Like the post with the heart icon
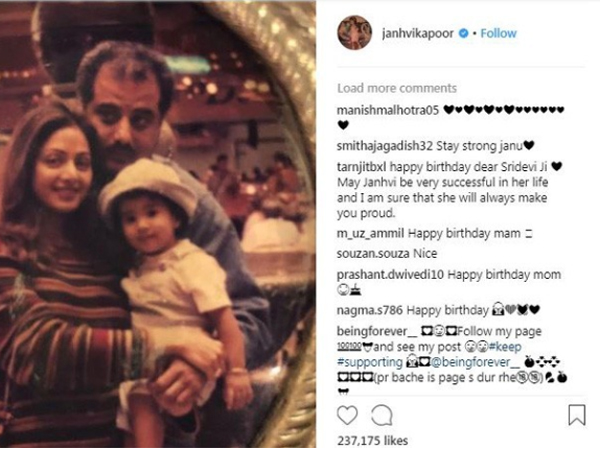 (347, 414)
